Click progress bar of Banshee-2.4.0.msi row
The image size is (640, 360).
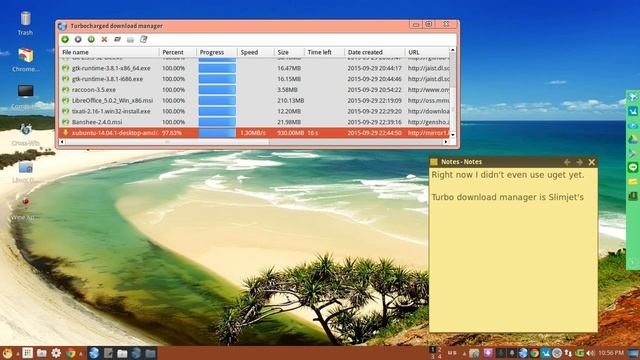point(217,122)
